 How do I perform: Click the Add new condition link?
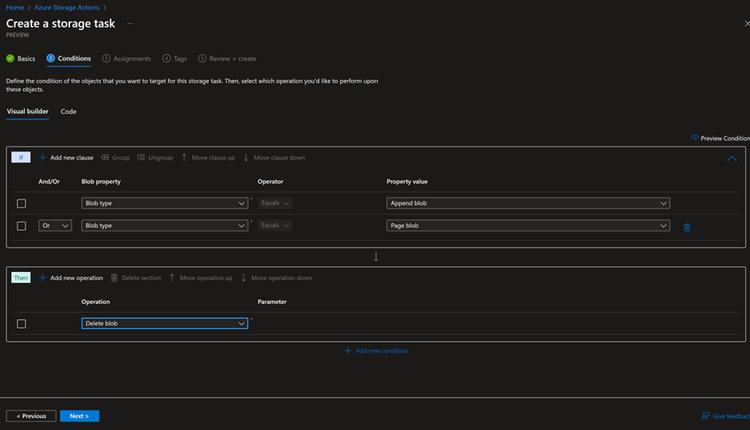(x=376, y=351)
